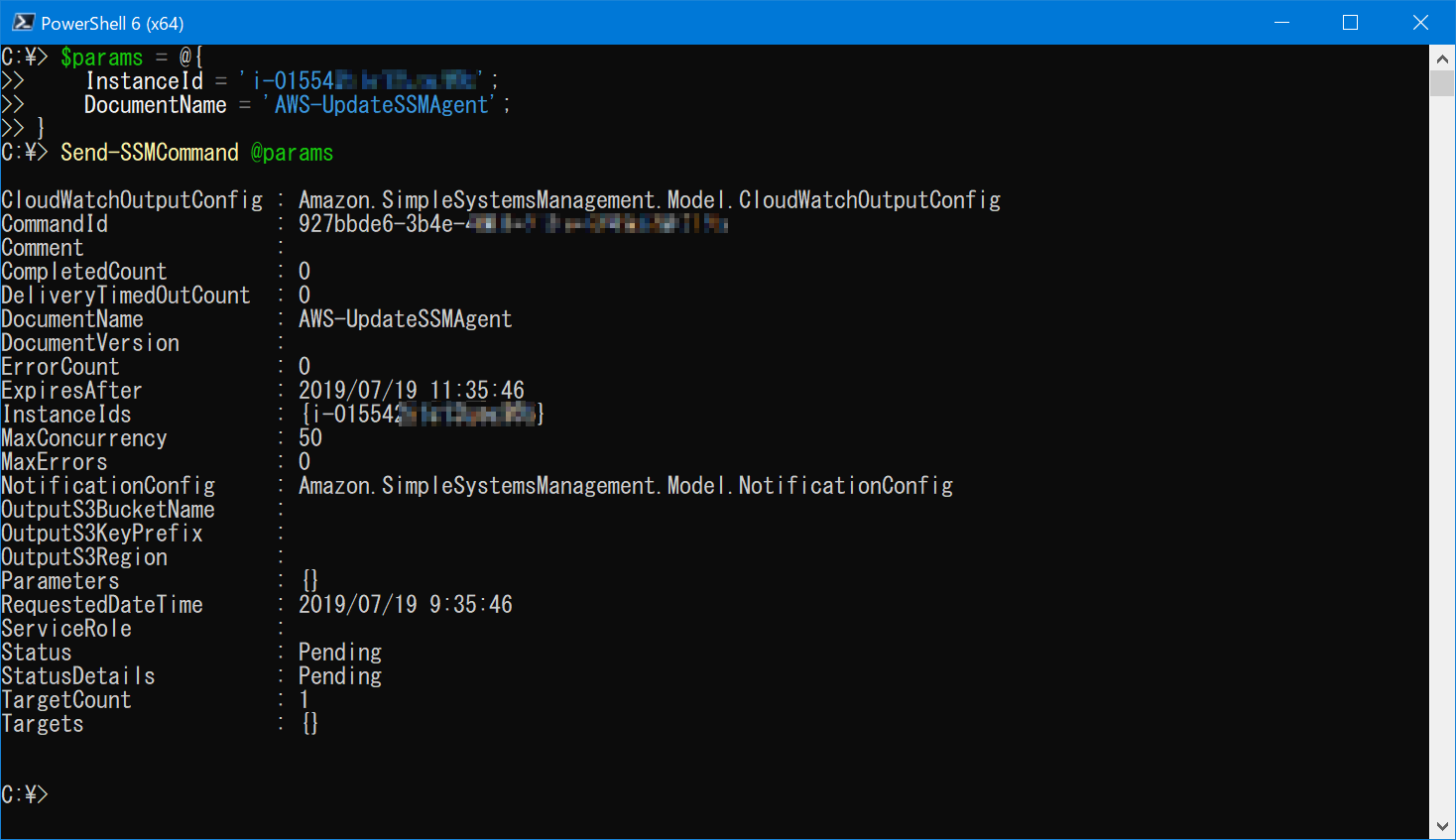Click the RequestedDateTime timestamp
The width and height of the screenshot is (1456, 840).
(405, 604)
